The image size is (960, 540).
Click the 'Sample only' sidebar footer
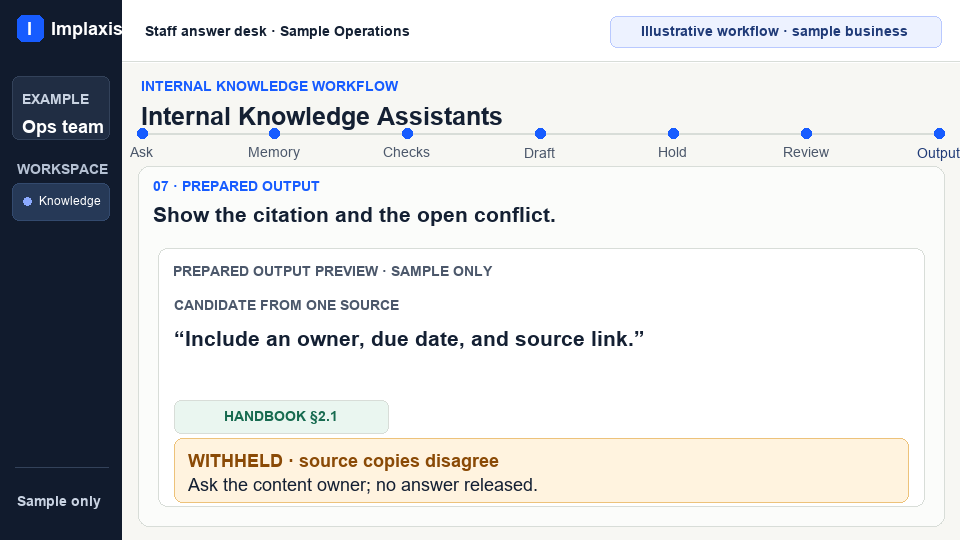tap(59, 501)
